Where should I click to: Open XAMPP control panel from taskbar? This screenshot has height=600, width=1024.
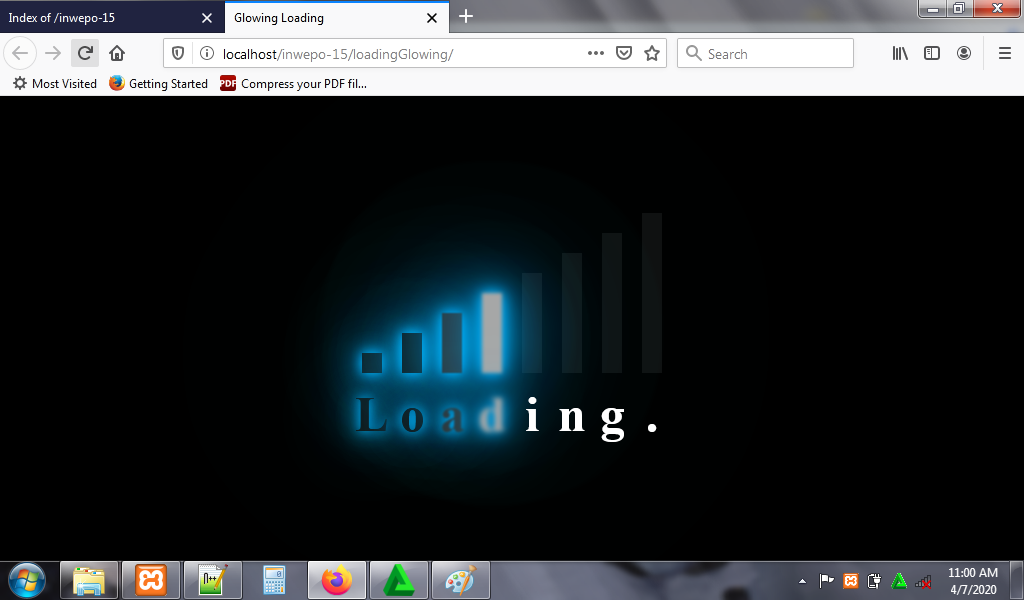(x=151, y=580)
